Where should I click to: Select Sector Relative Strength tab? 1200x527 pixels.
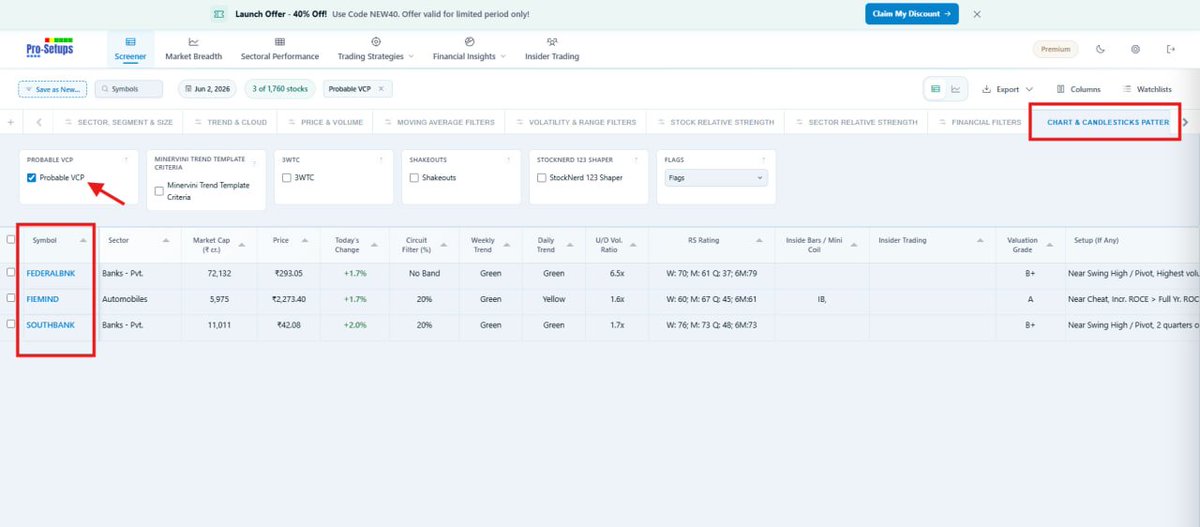click(x=856, y=122)
